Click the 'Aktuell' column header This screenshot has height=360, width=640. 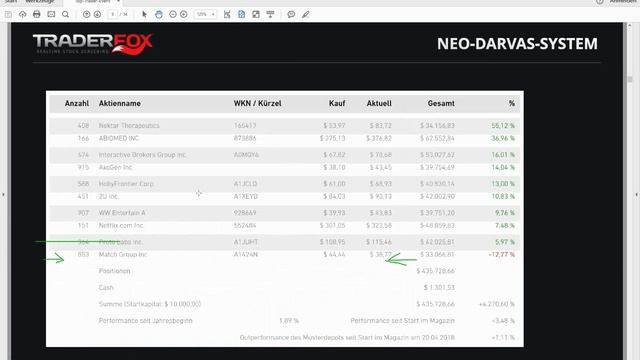tap(379, 103)
